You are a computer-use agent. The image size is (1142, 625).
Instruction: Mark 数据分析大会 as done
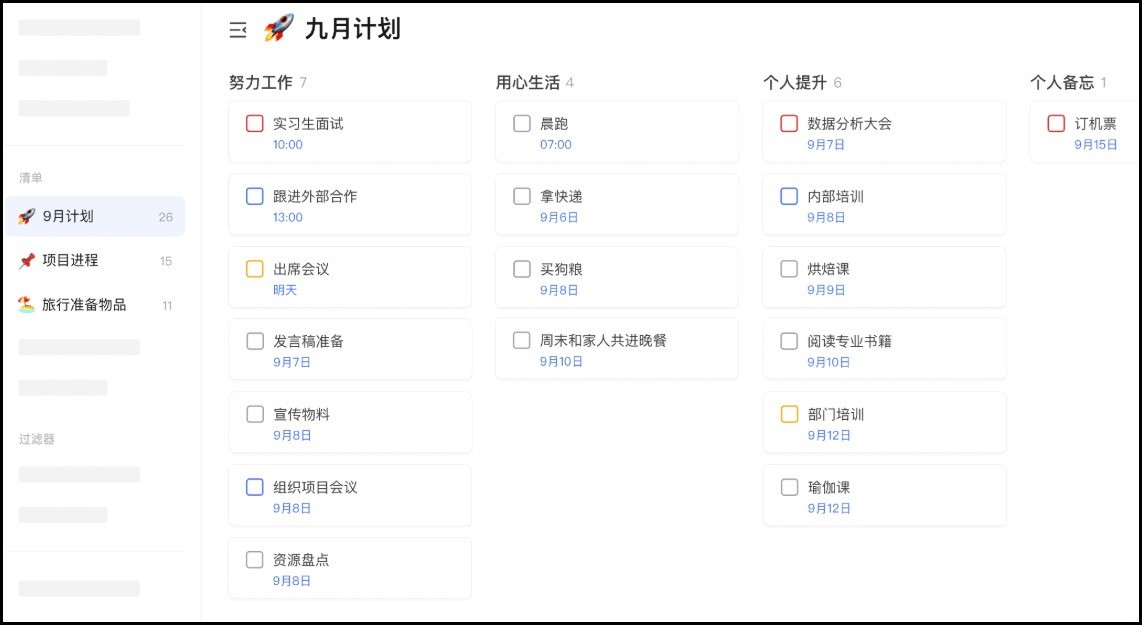[789, 123]
